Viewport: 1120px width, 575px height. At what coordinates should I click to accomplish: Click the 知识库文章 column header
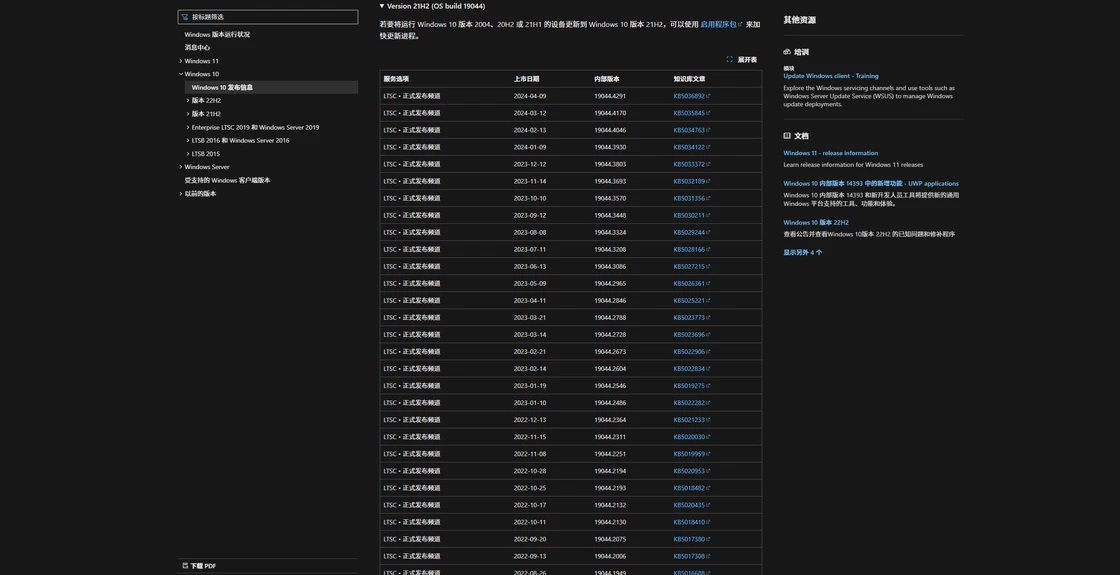689,79
